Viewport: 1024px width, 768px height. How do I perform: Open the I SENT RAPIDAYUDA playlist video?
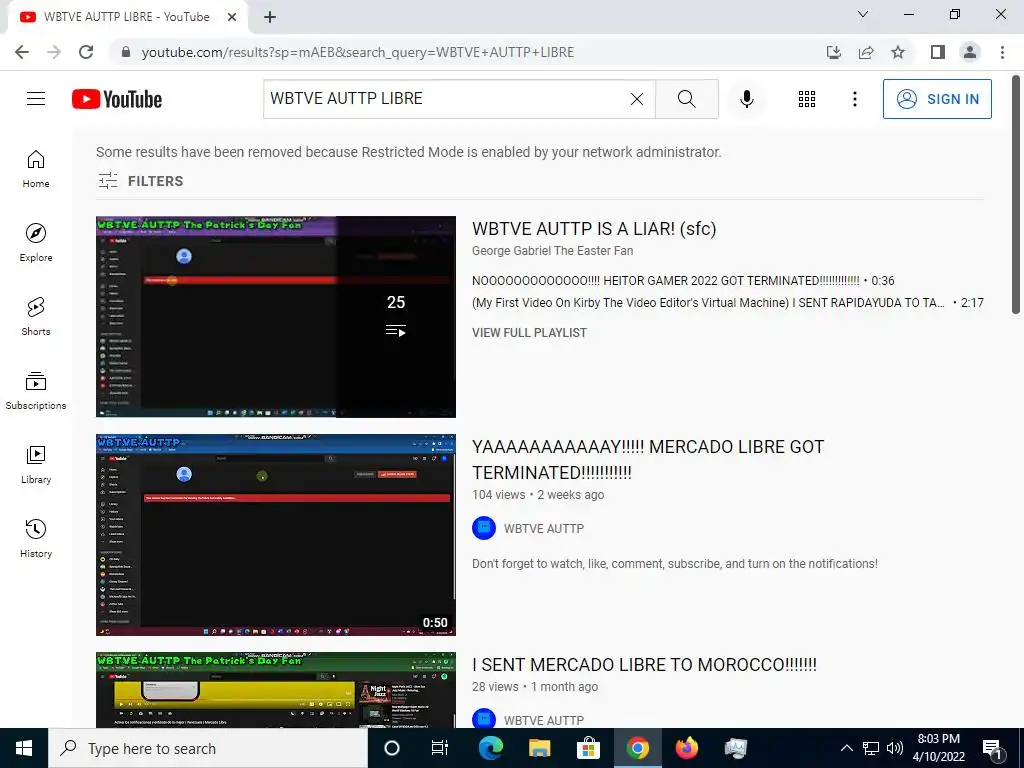[x=728, y=303]
